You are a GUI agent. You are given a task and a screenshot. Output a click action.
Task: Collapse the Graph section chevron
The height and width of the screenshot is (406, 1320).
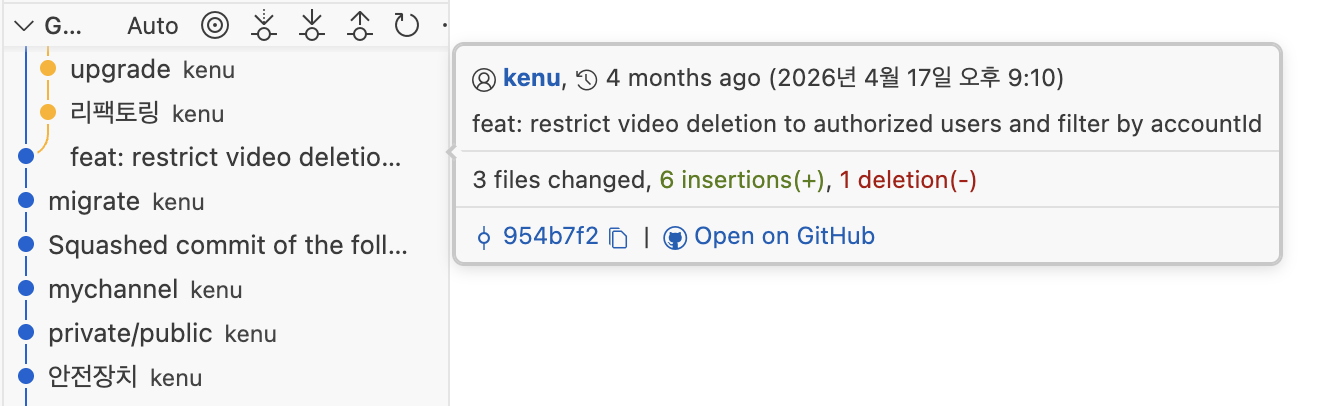coord(25,25)
